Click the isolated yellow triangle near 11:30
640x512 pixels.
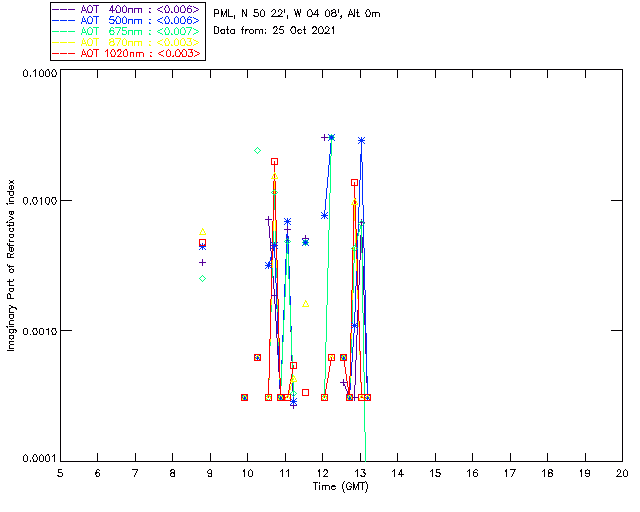pyautogui.click(x=306, y=304)
